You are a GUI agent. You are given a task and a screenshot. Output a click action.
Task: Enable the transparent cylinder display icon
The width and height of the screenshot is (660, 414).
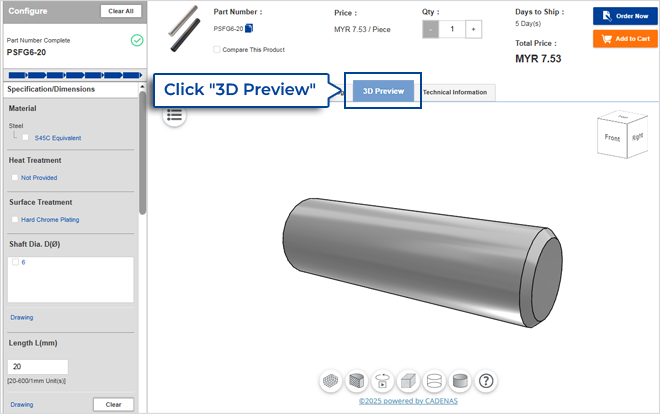[435, 381]
